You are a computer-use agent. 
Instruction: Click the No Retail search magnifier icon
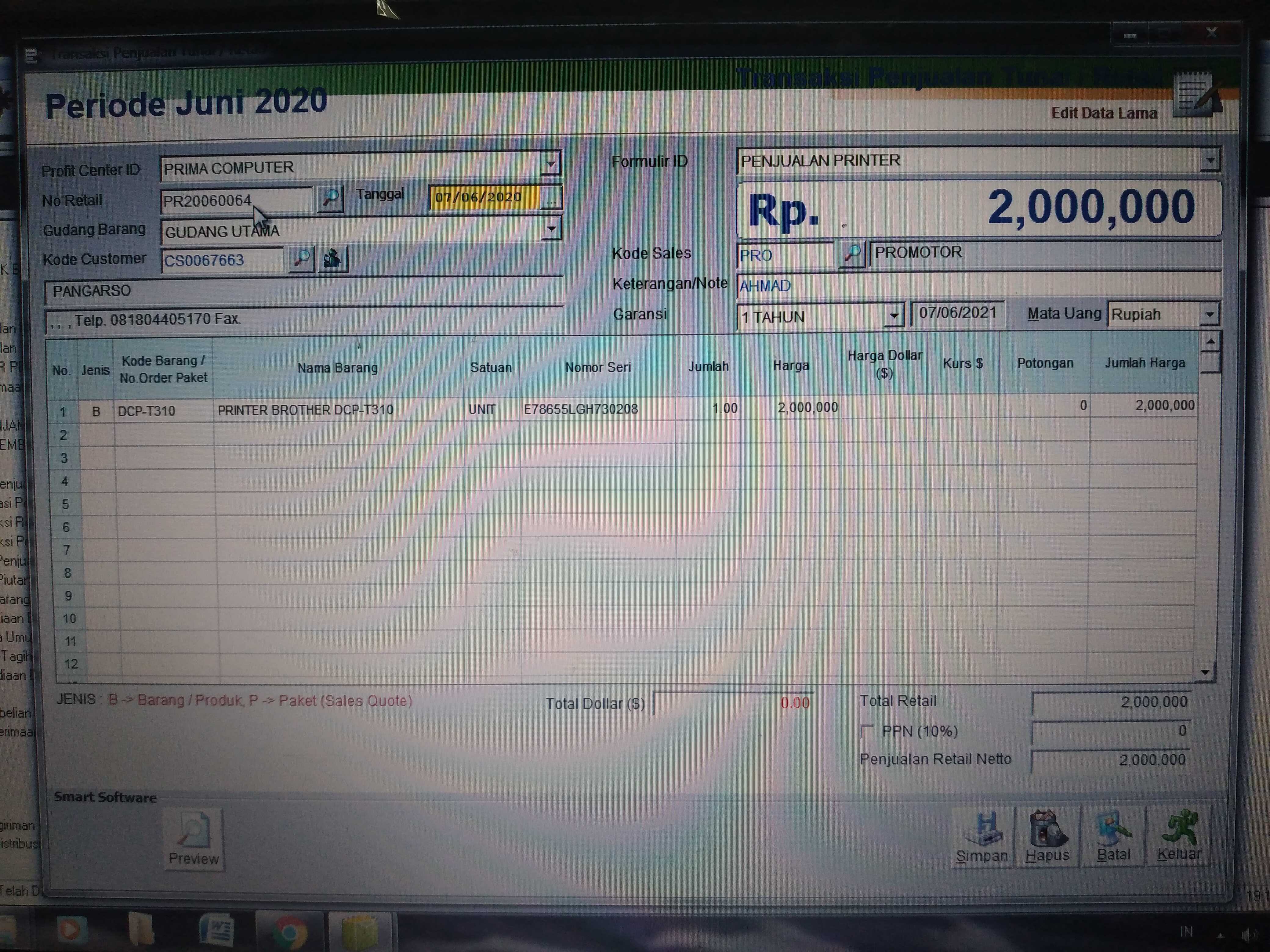tap(330, 198)
